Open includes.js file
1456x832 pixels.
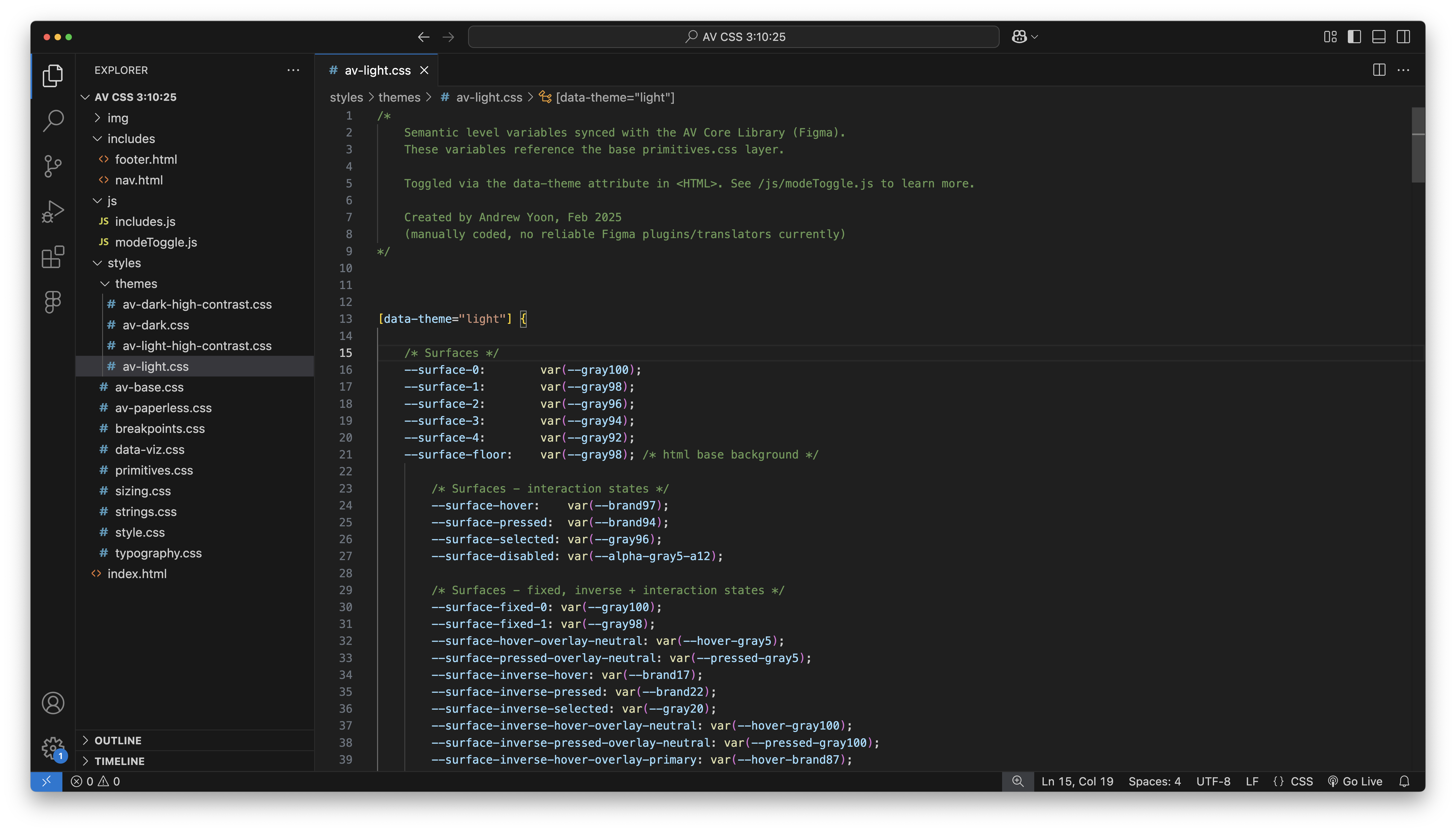(x=194, y=221)
